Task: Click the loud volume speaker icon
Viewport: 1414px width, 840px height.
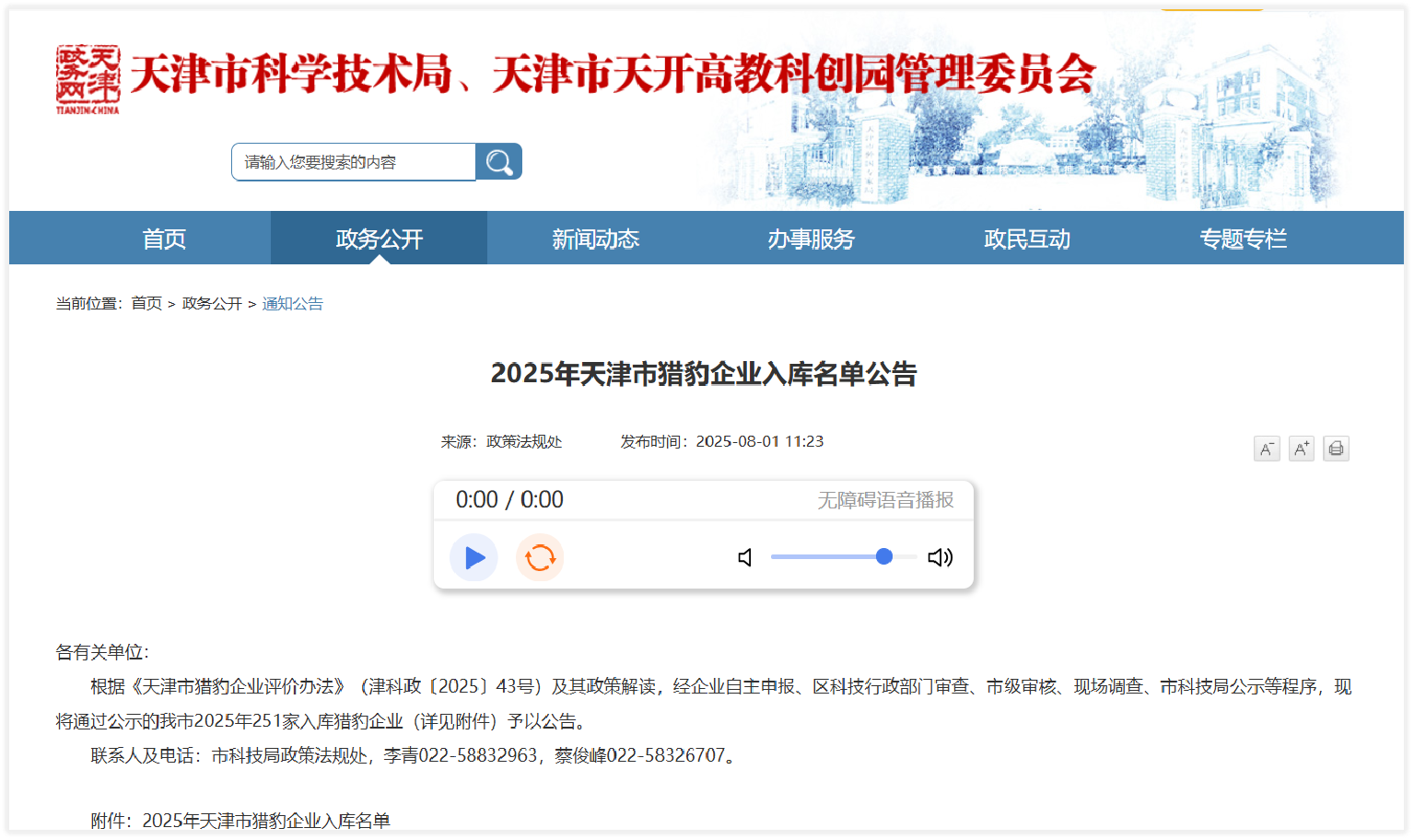Action: [x=940, y=557]
